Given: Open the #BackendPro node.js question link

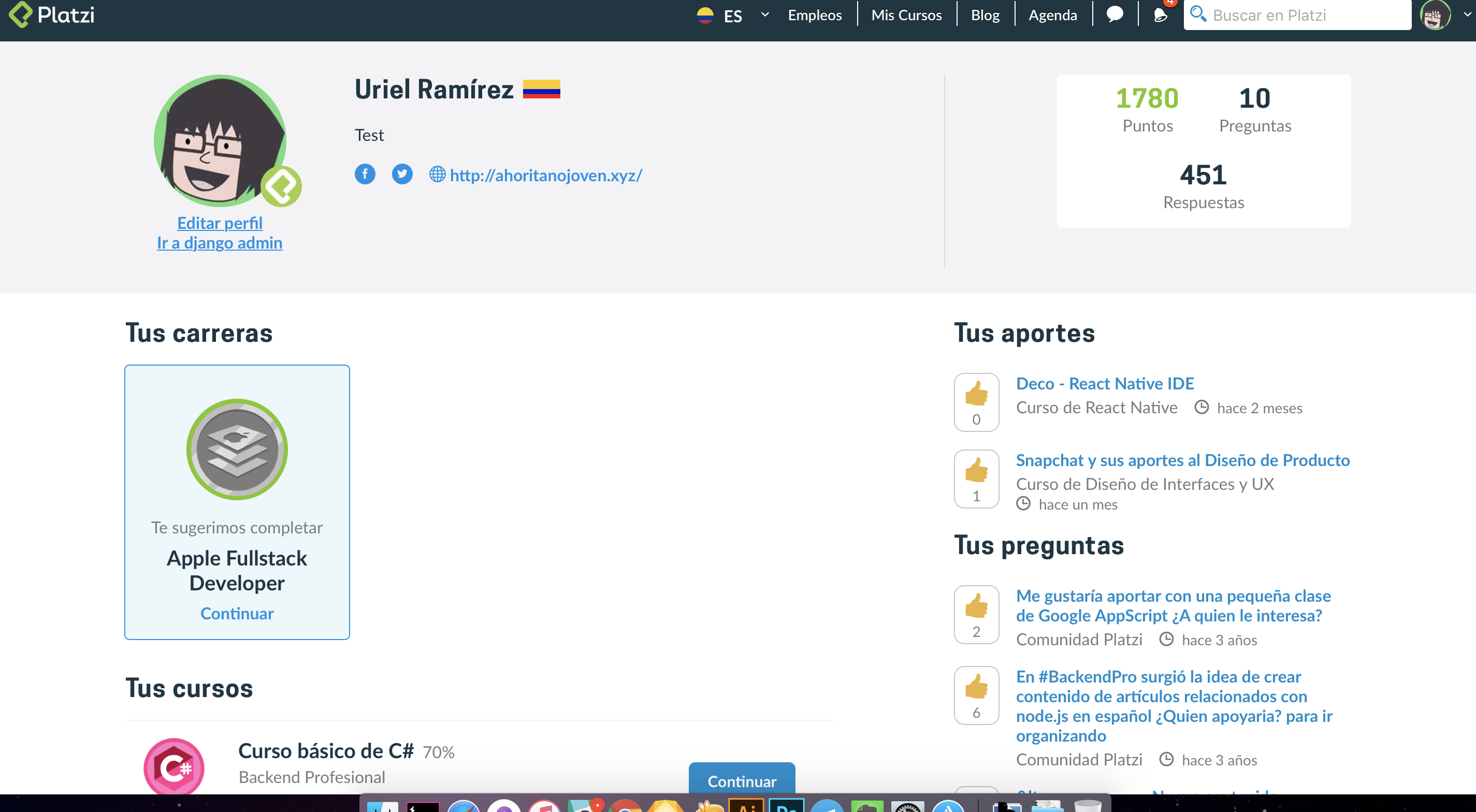Looking at the screenshot, I should coord(1174,706).
